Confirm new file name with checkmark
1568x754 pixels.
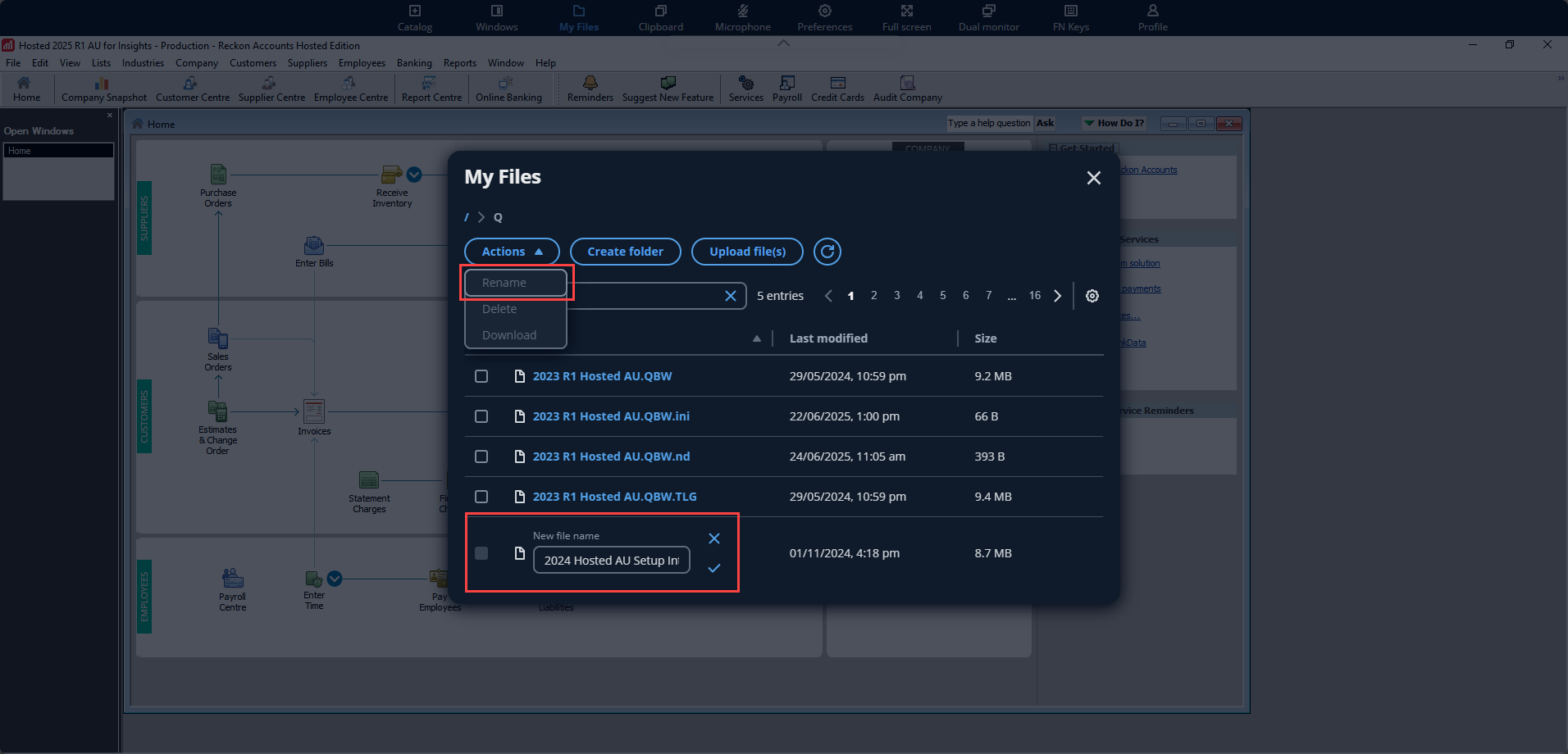click(714, 568)
